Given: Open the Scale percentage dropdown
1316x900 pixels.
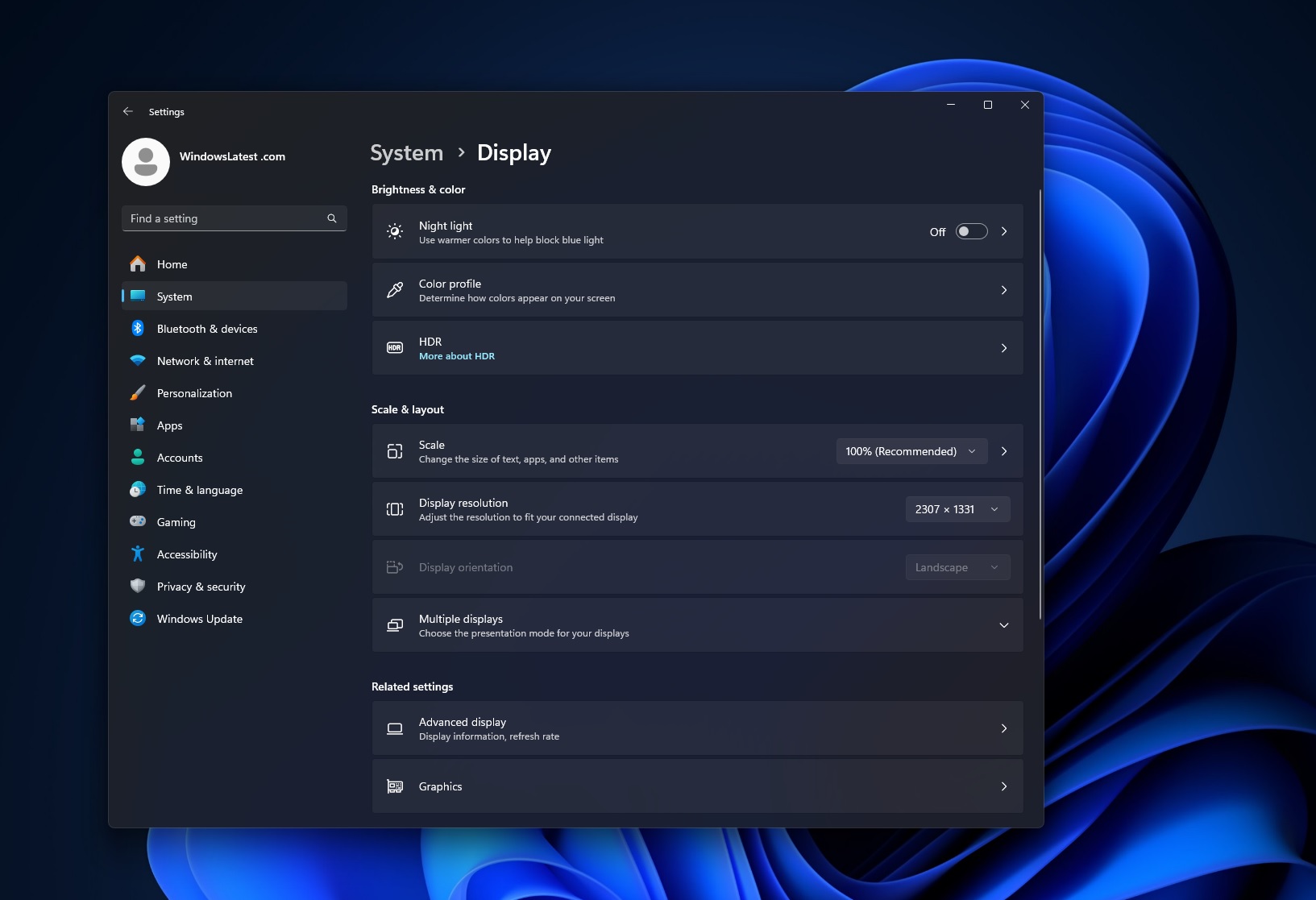Looking at the screenshot, I should pyautogui.click(x=911, y=451).
